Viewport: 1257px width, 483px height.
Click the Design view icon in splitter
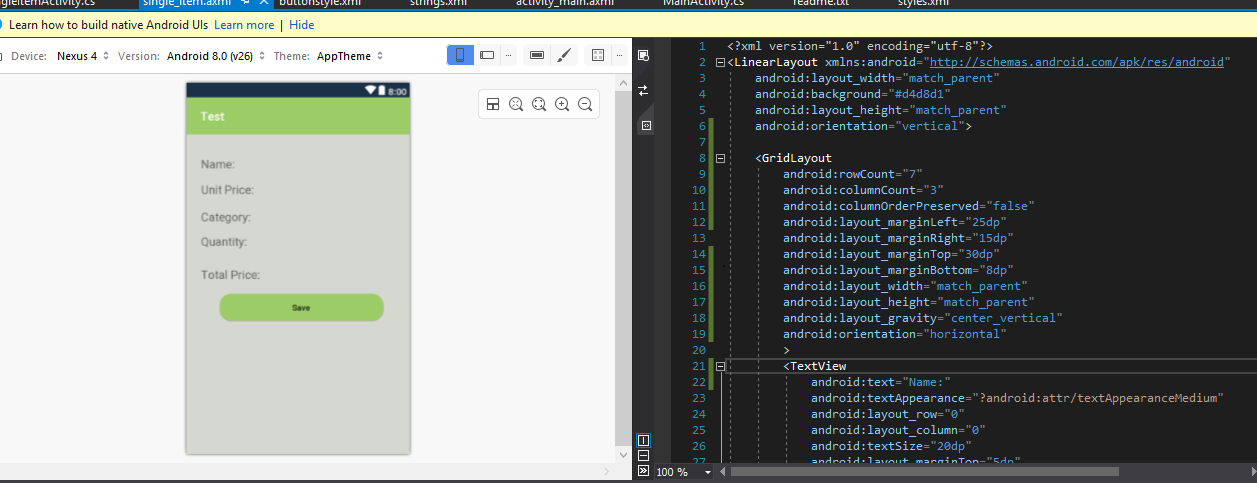(643, 55)
